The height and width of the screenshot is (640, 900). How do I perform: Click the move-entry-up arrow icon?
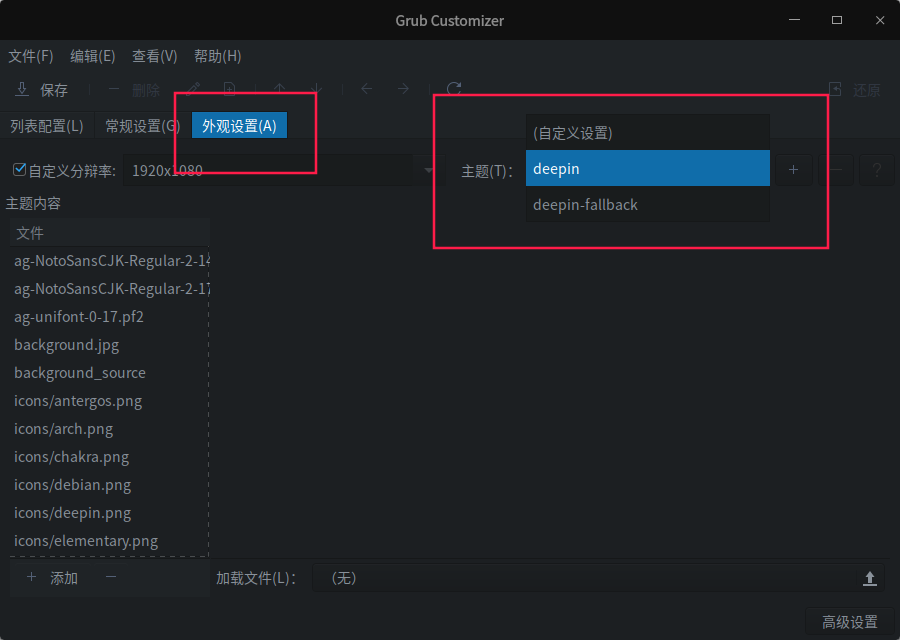click(279, 89)
